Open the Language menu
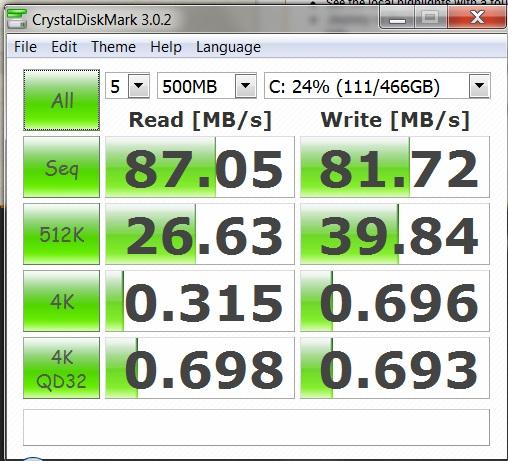 [228, 47]
